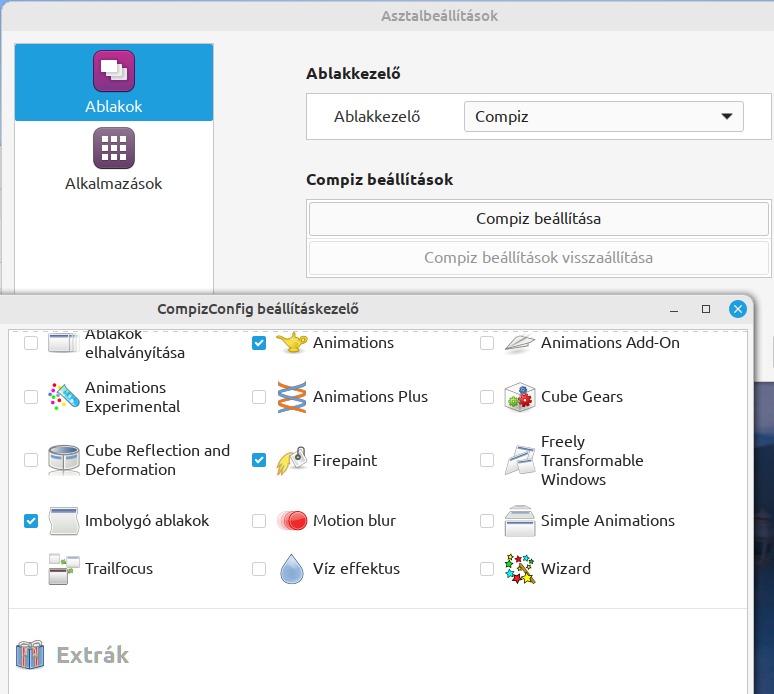Click Compiz beállítások visszaállítása button
The image size is (774, 694).
539,258
